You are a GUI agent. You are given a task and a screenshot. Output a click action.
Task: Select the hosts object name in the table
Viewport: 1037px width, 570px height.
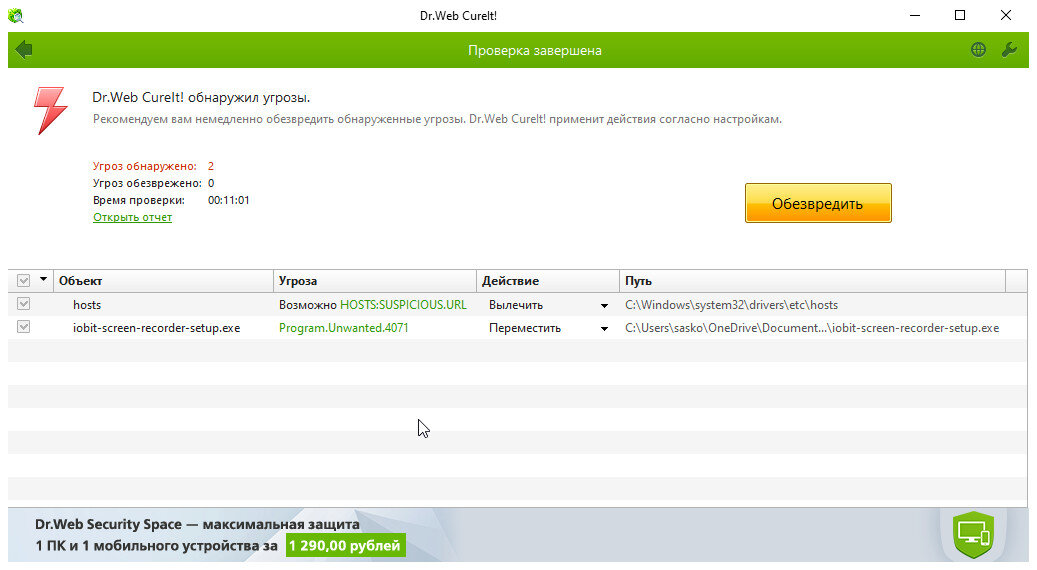[x=87, y=305]
